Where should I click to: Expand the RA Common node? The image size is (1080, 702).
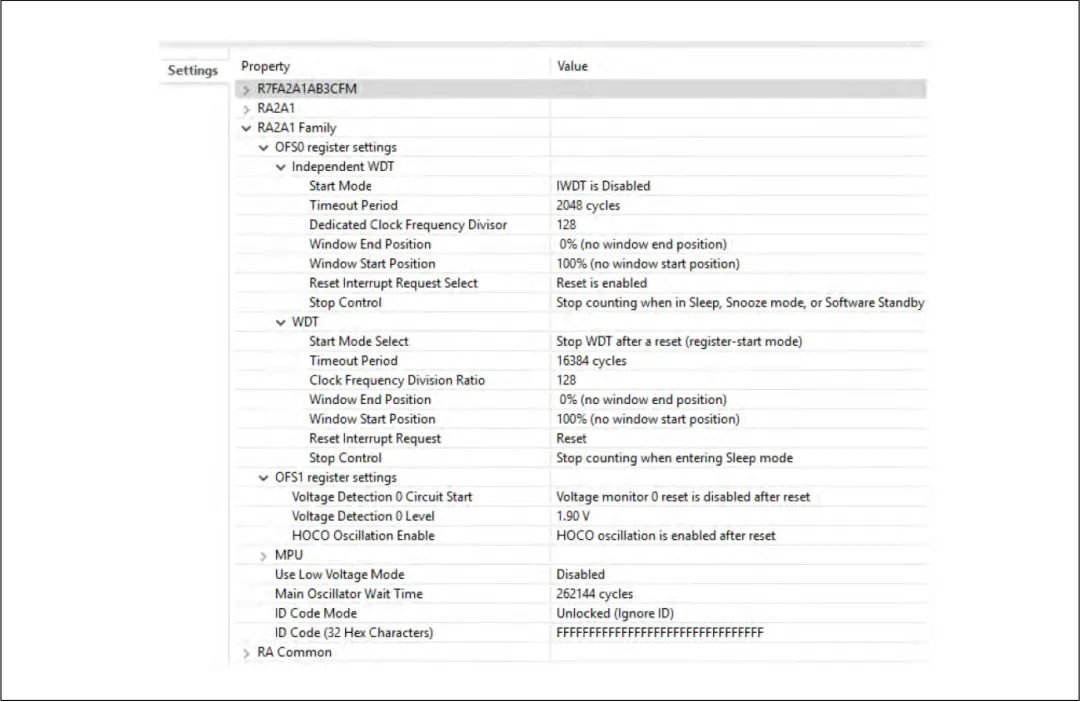[247, 653]
